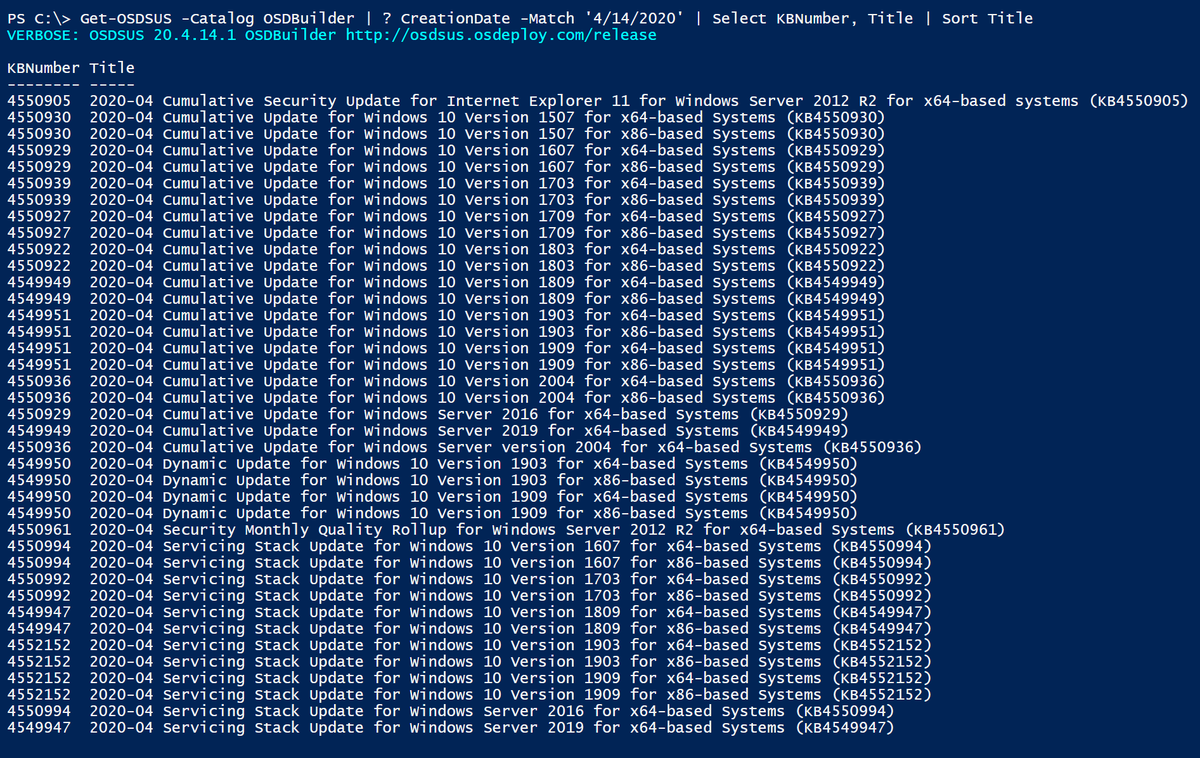Click the osdsus.osdeploy.com release URL in the VERBOSE line
Image resolution: width=1200 pixels, height=758 pixels.
coord(501,35)
